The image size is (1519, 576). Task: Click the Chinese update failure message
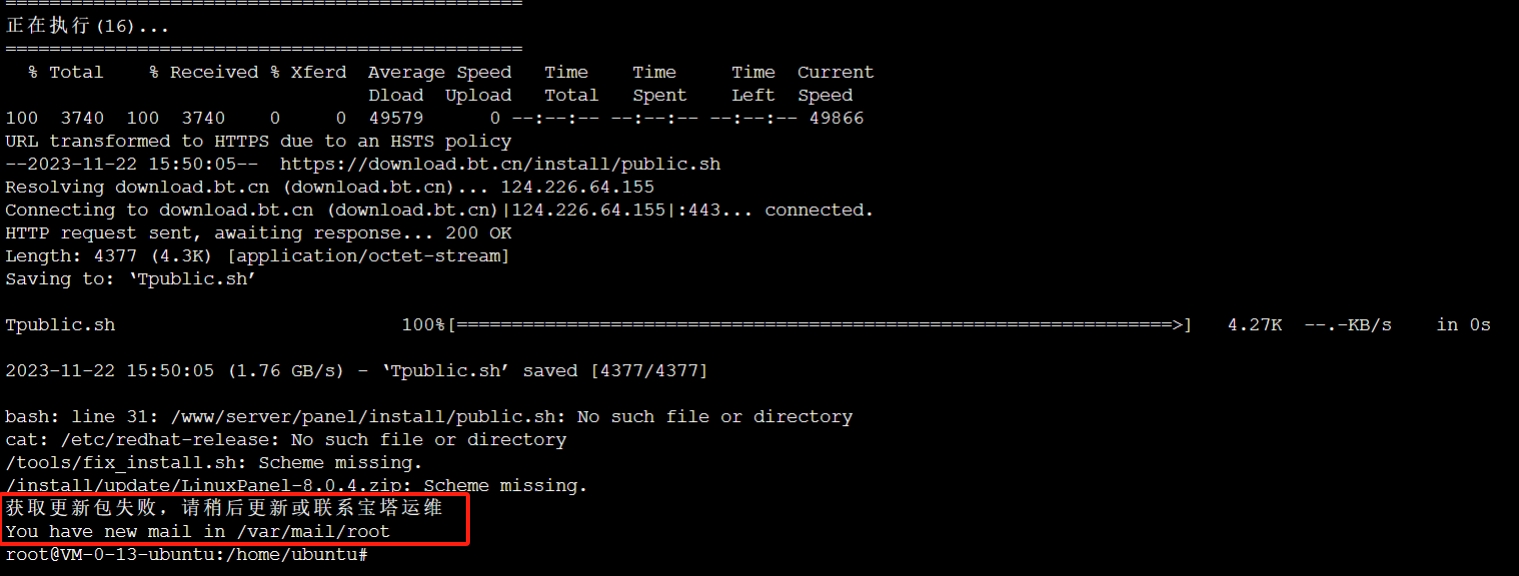coord(224,508)
